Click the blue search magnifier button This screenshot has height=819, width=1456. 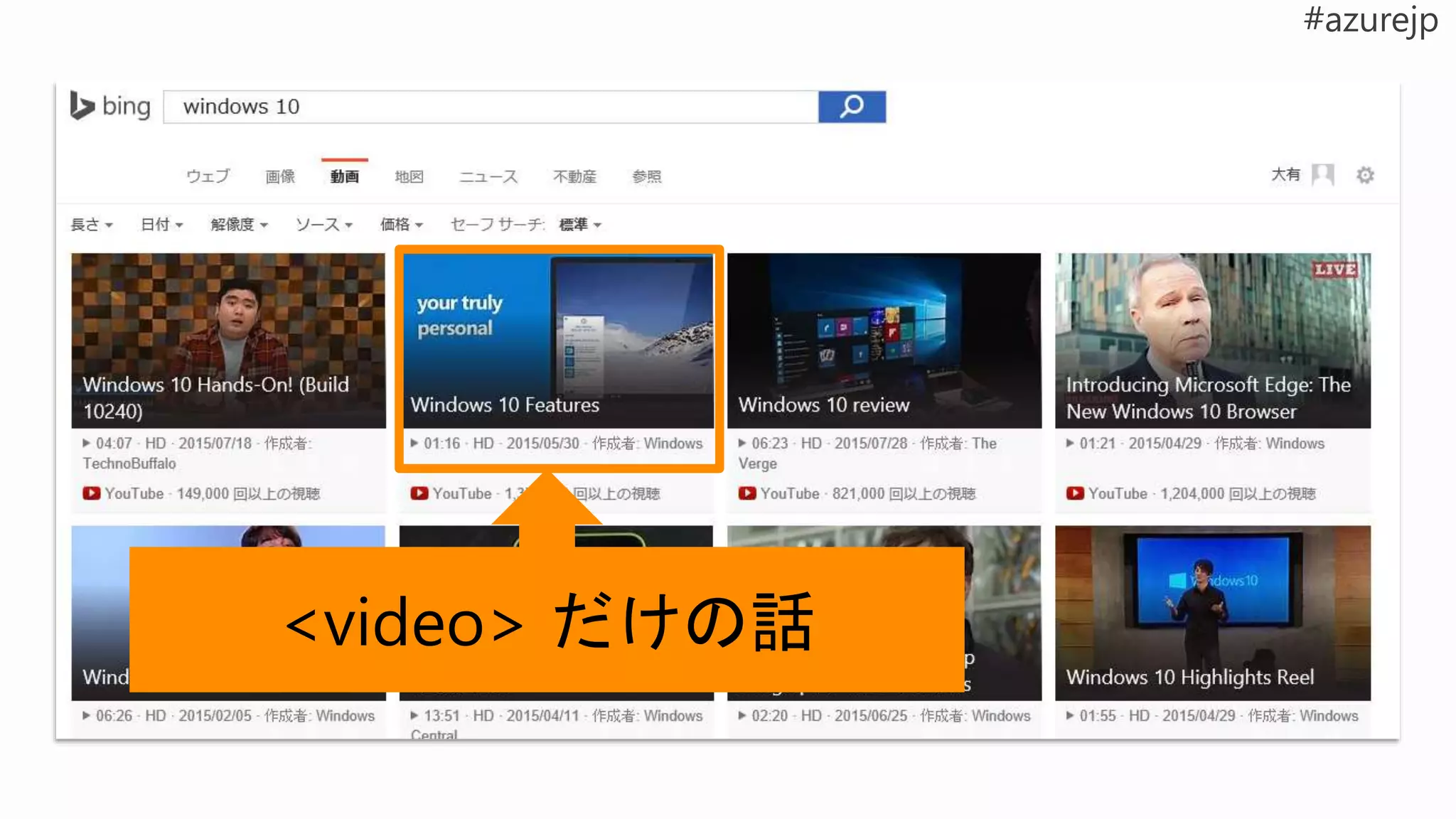click(x=851, y=107)
